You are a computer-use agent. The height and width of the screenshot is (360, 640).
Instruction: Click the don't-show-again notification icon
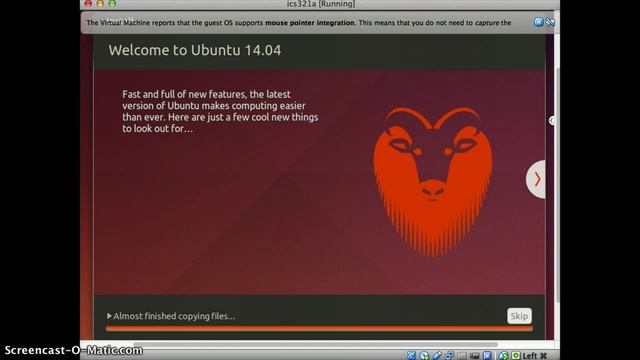coord(550,22)
